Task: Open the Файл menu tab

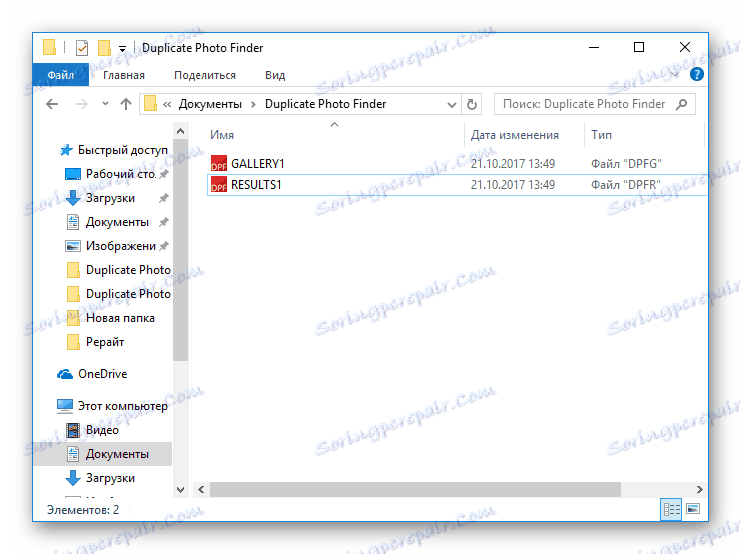Action: point(60,75)
